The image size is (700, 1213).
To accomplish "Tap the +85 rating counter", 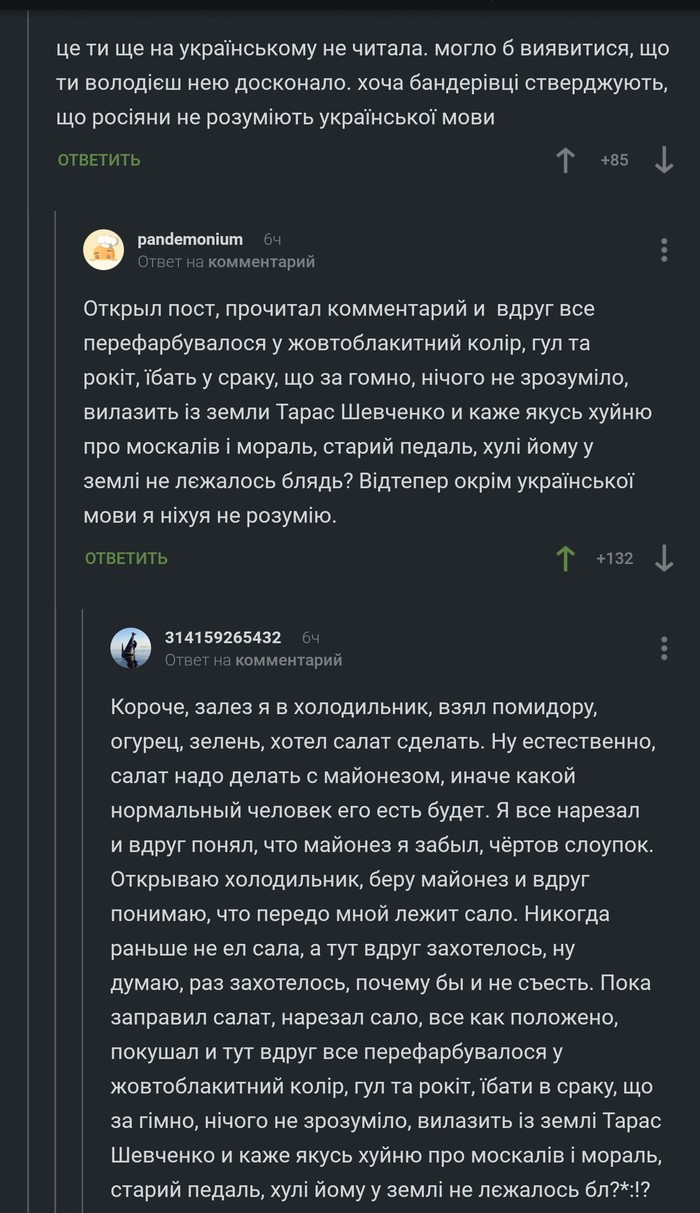I will click(x=614, y=160).
